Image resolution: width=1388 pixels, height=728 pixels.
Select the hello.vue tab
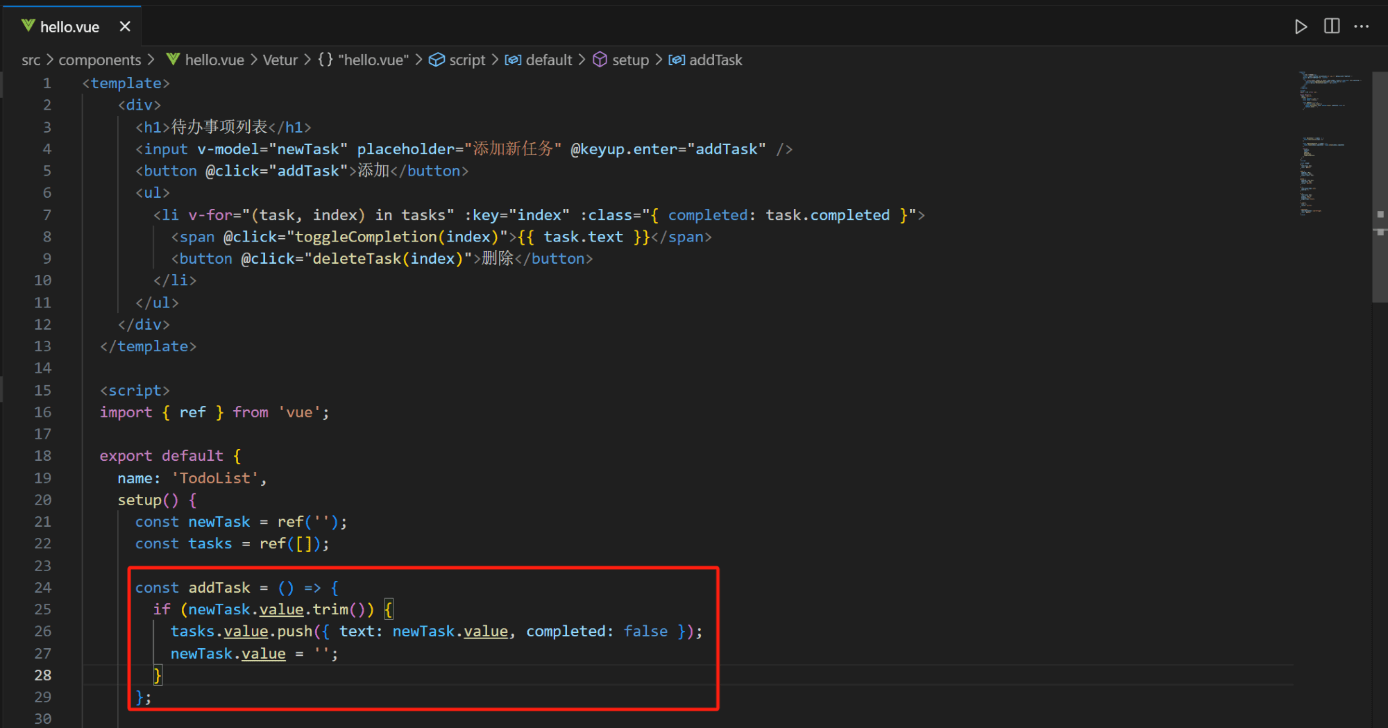(69, 27)
